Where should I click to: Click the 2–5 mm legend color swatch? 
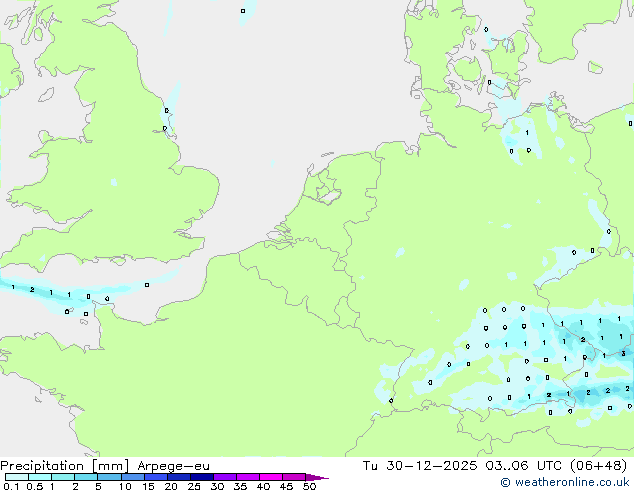(86, 477)
